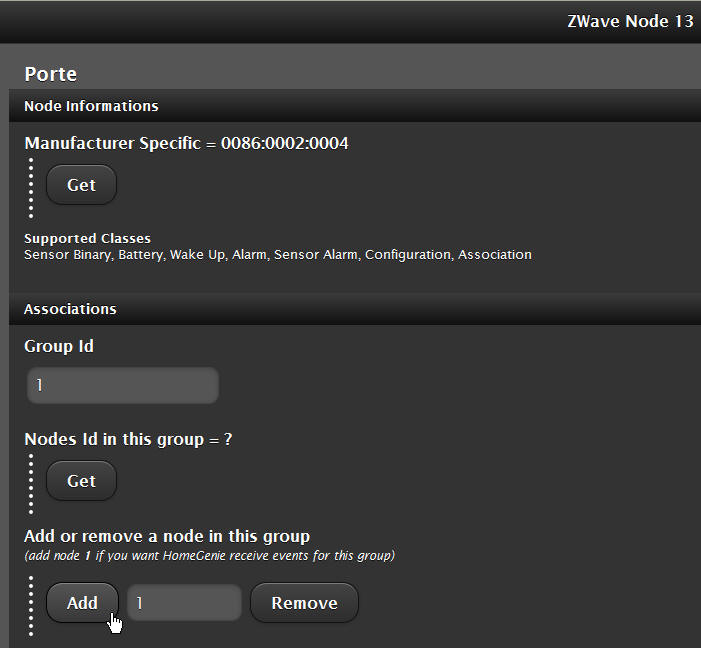Focus the Group Id input field
Screen dimensions: 701x648
point(122,385)
